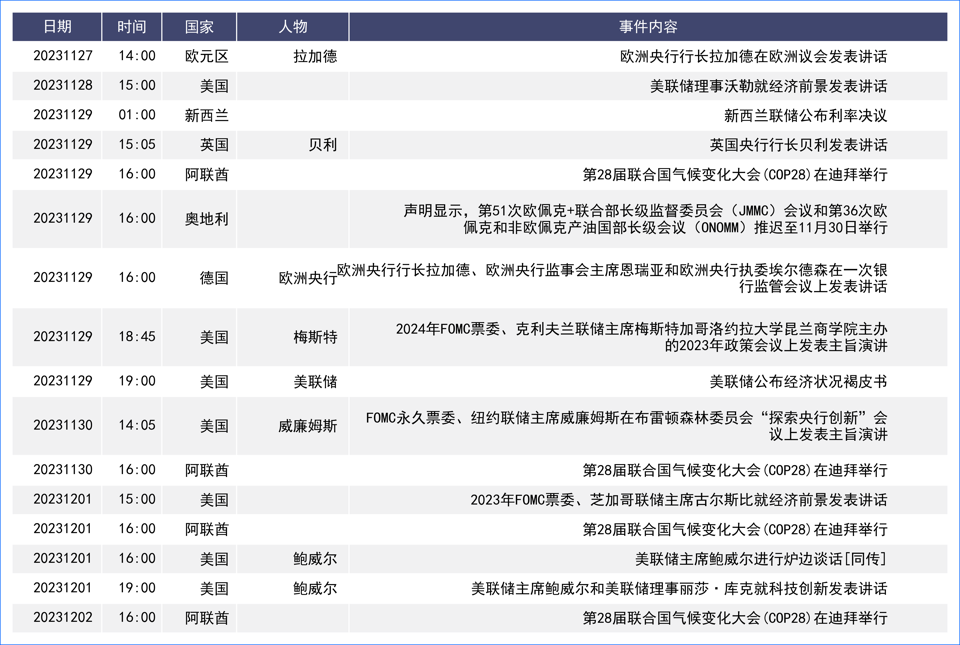Select date cell 20231128
The height and width of the screenshot is (645, 960).
pos(62,86)
